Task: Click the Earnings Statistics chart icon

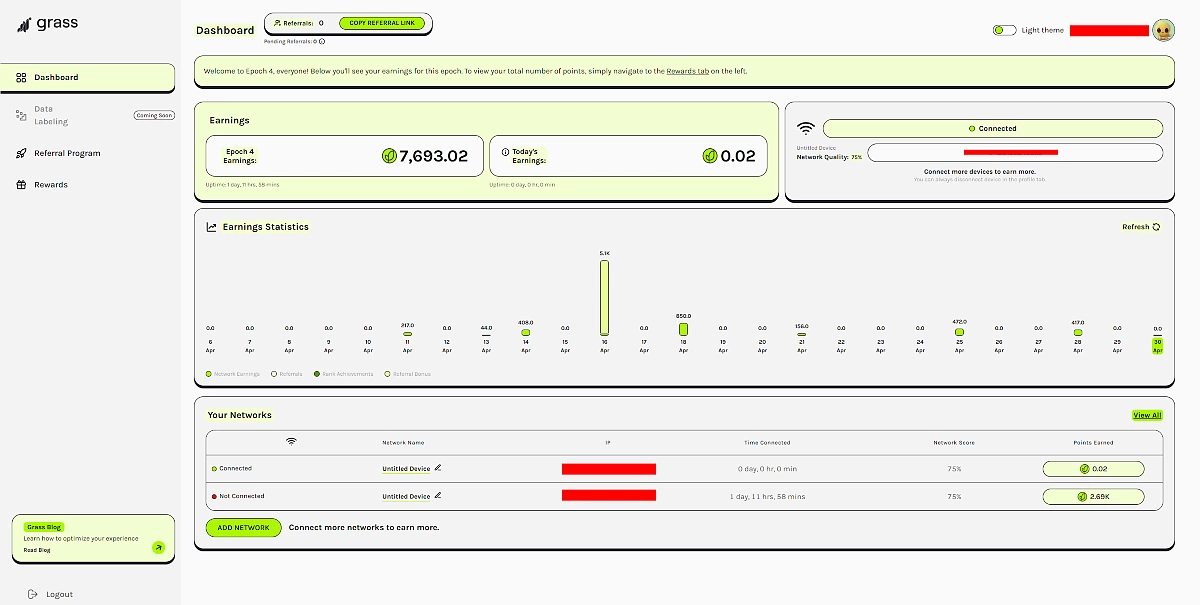Action: (212, 227)
